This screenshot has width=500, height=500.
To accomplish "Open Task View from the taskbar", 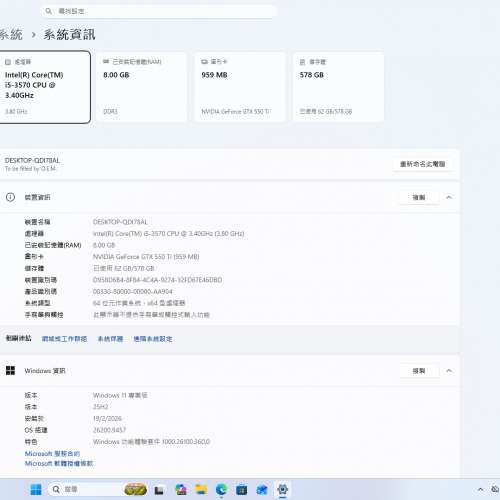I will 159,490.
